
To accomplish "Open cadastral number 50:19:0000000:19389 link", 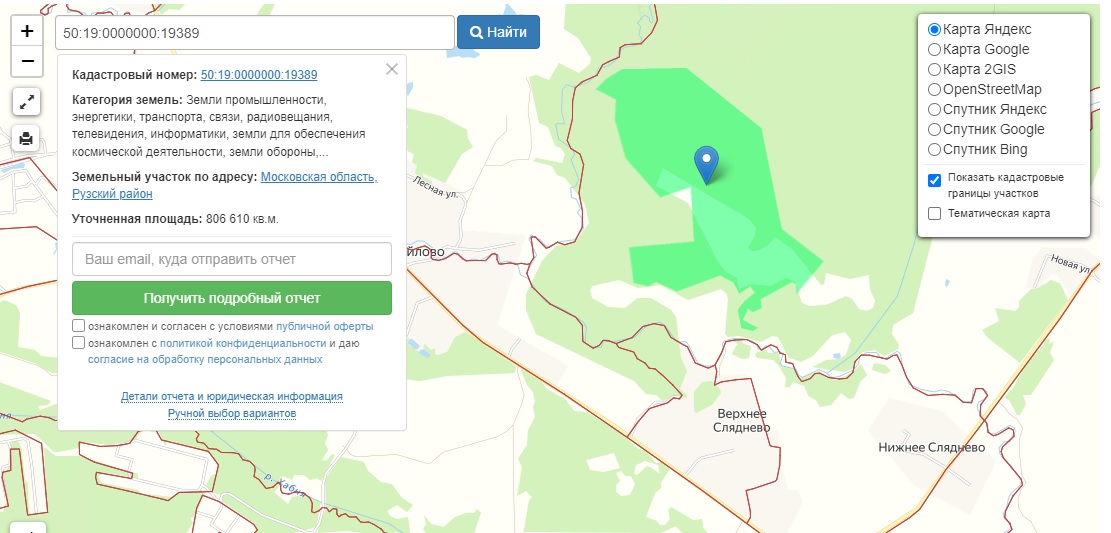I will (259, 75).
